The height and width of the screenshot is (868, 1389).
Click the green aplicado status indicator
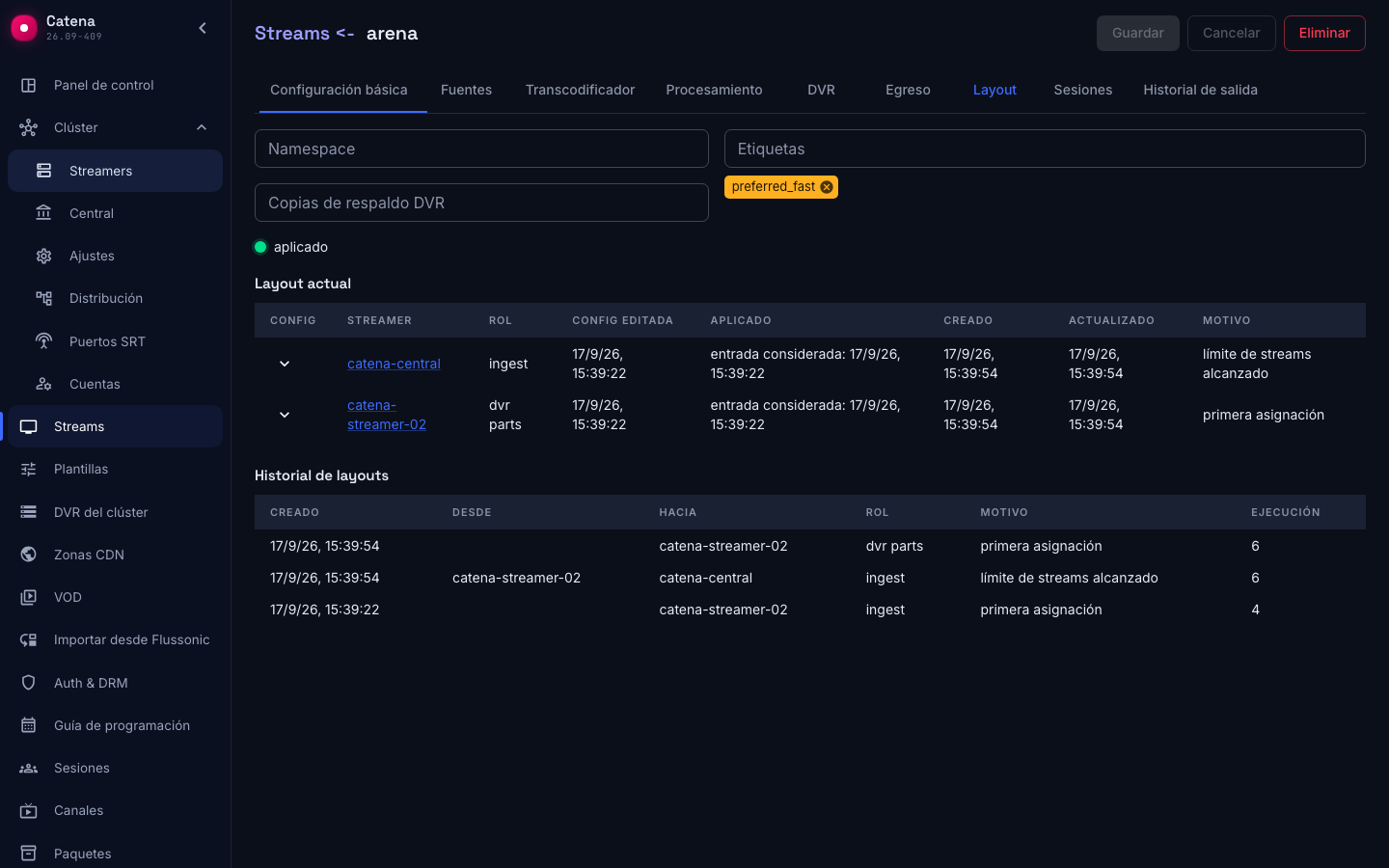[260, 247]
